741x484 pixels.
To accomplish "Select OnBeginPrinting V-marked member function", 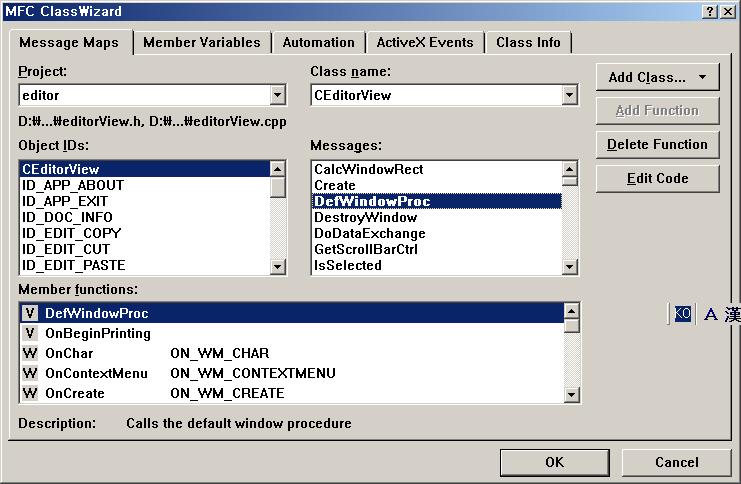I will coord(292,333).
